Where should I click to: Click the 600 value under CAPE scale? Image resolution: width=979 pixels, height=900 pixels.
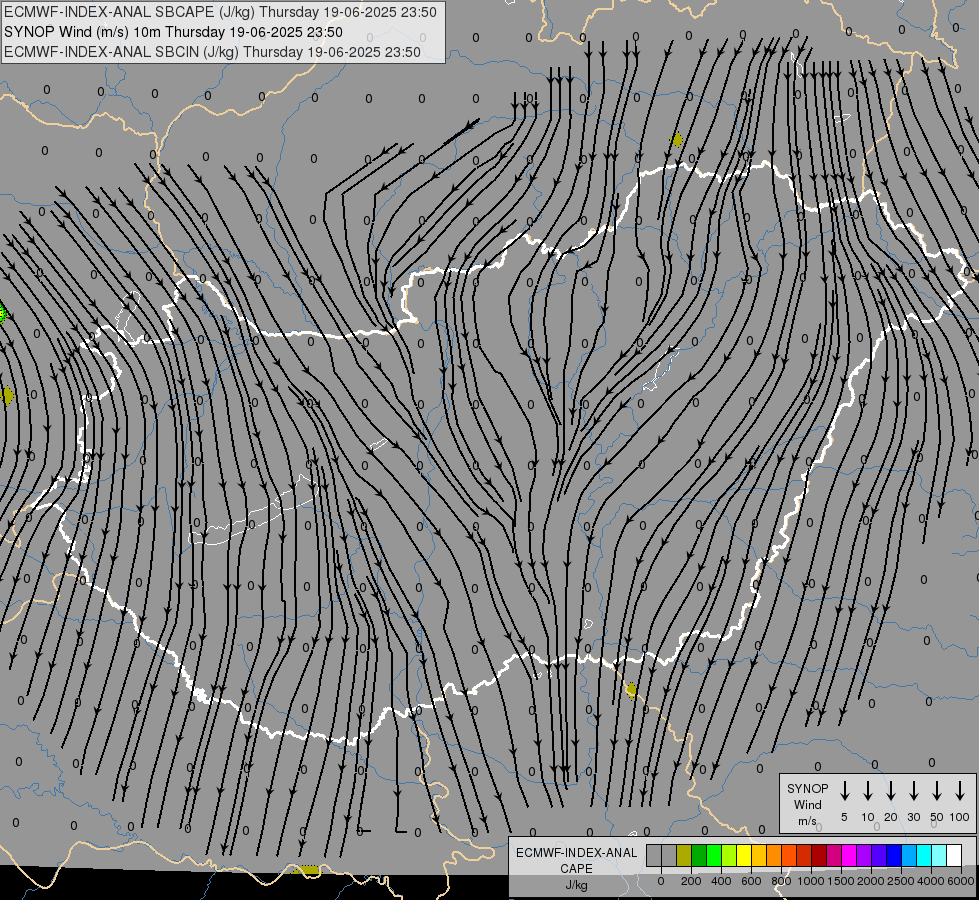click(x=751, y=881)
